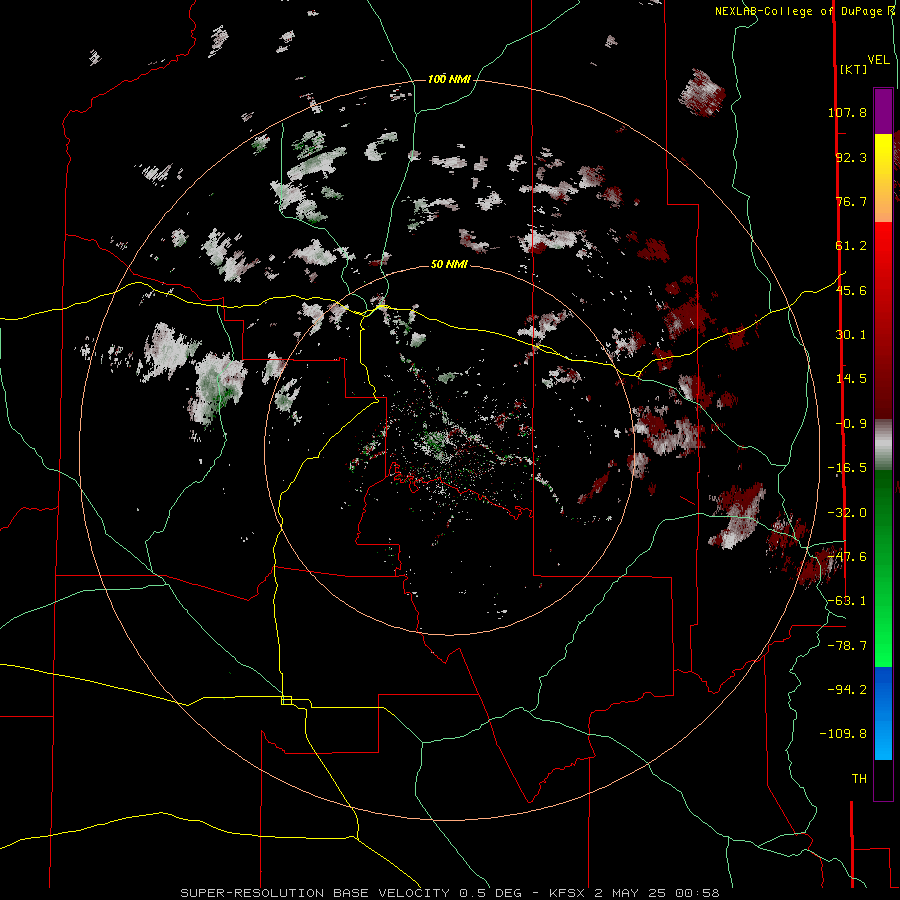
Task: Select the 107.8 velocity scale value
Action: tap(847, 112)
